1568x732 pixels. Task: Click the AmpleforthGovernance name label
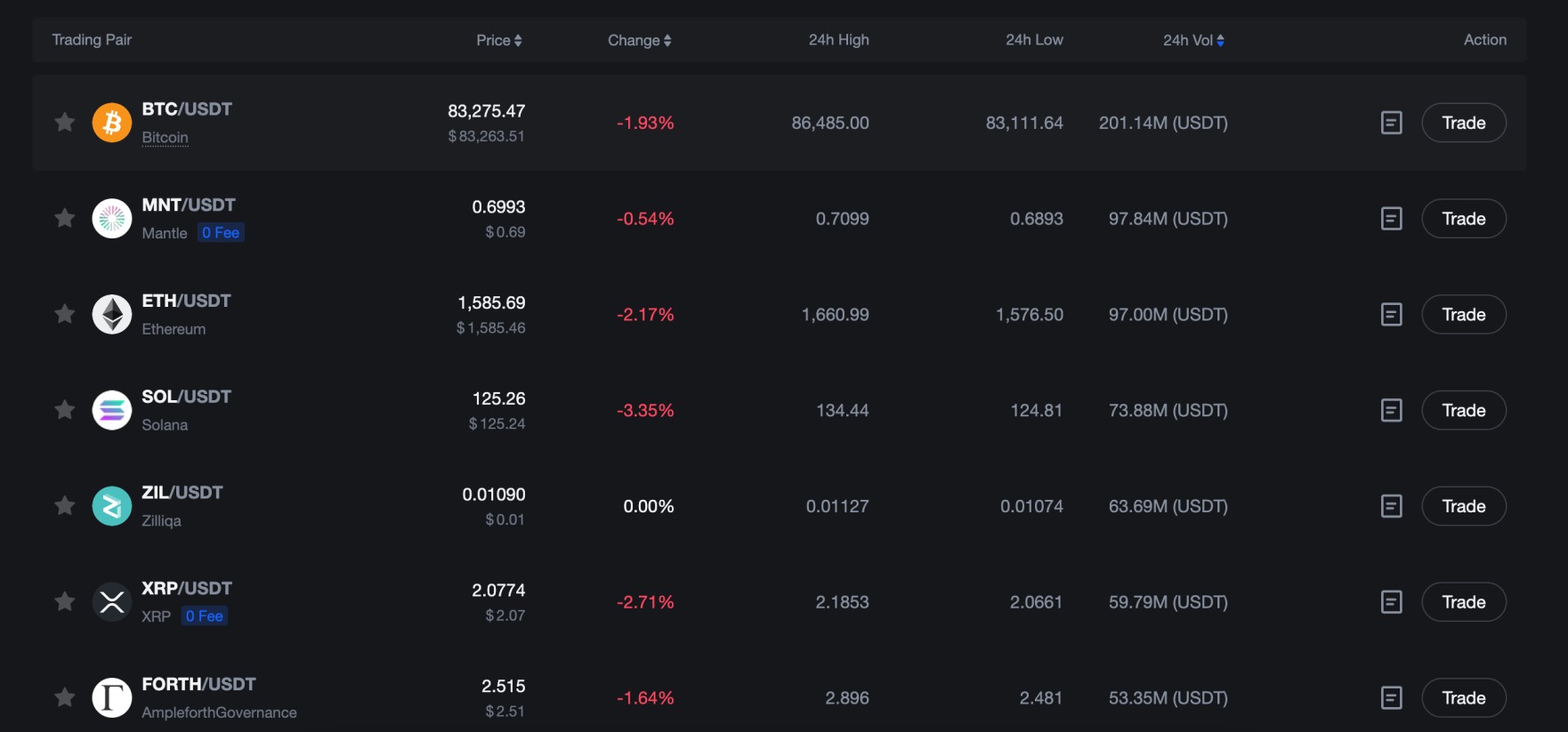coord(219,712)
